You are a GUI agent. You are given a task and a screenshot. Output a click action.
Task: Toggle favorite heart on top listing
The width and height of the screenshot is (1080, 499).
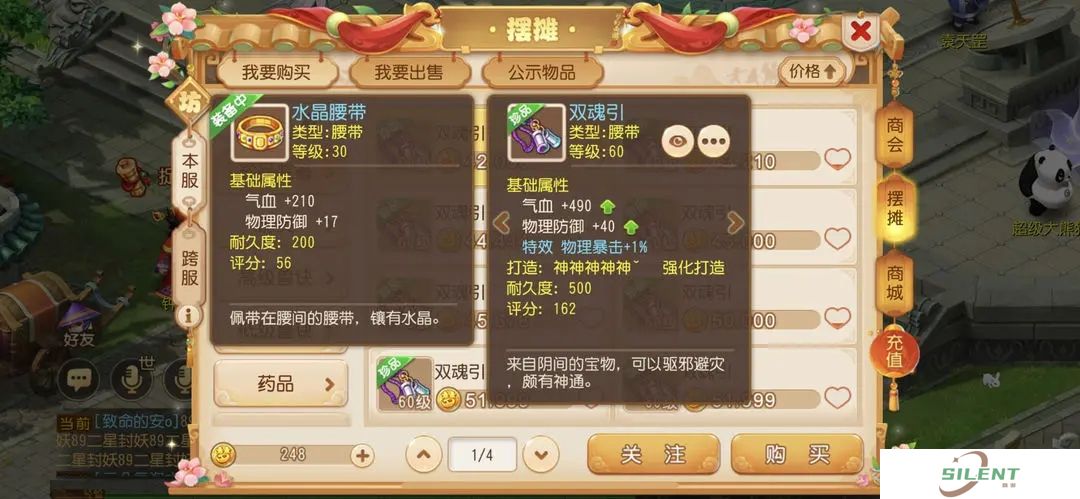click(x=838, y=160)
